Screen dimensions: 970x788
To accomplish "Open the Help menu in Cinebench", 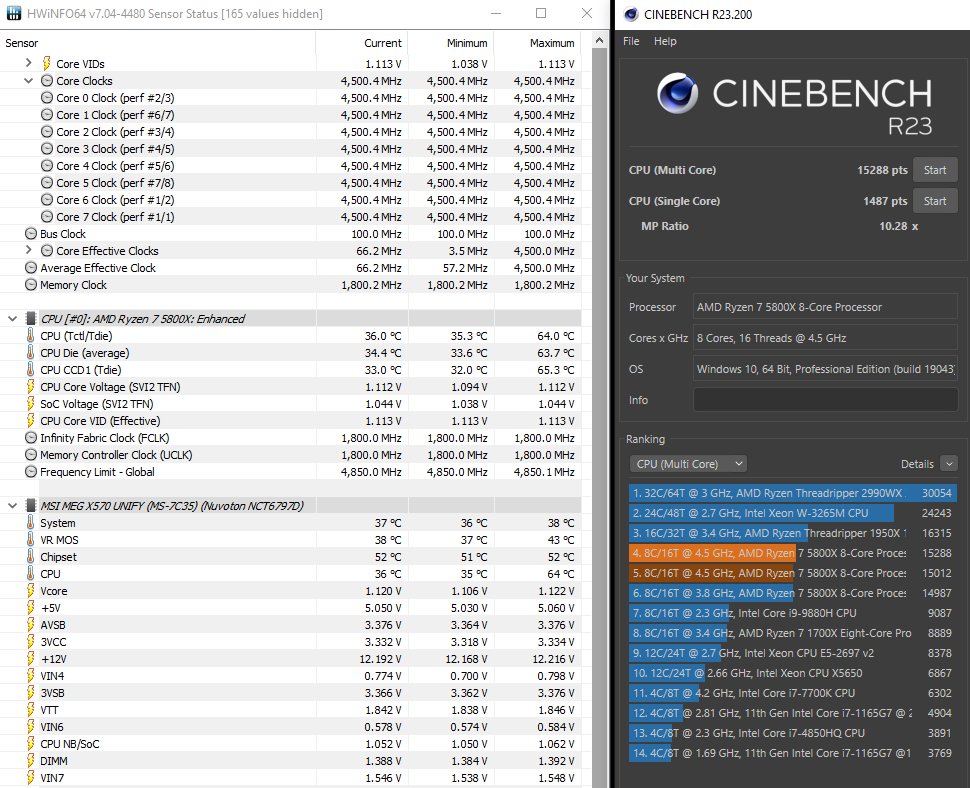I will click(665, 41).
